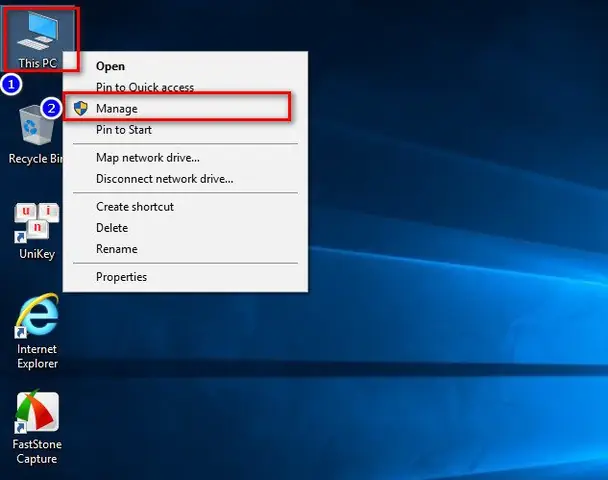
Task: Click the This PC label text
Action: (38, 63)
